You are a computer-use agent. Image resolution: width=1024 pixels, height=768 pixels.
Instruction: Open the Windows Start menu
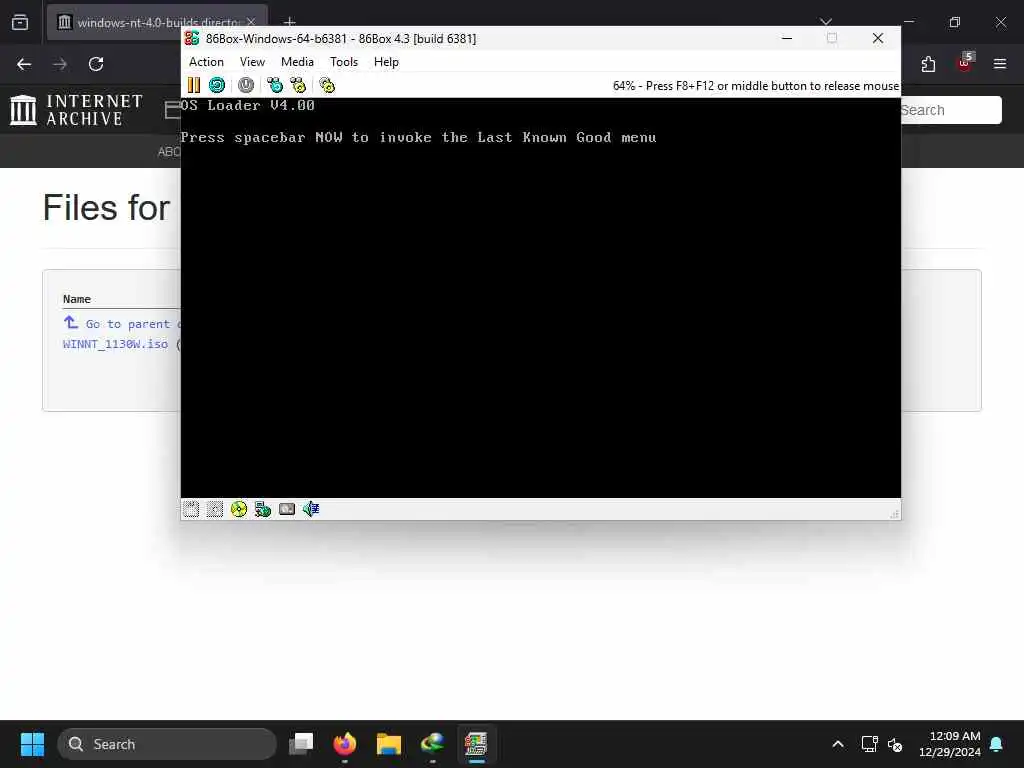[x=32, y=744]
